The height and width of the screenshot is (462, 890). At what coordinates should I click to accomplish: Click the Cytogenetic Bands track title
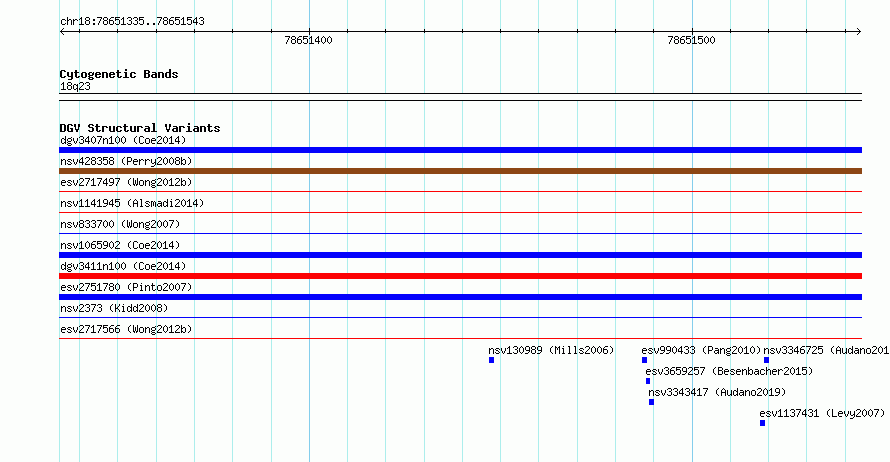coord(119,74)
